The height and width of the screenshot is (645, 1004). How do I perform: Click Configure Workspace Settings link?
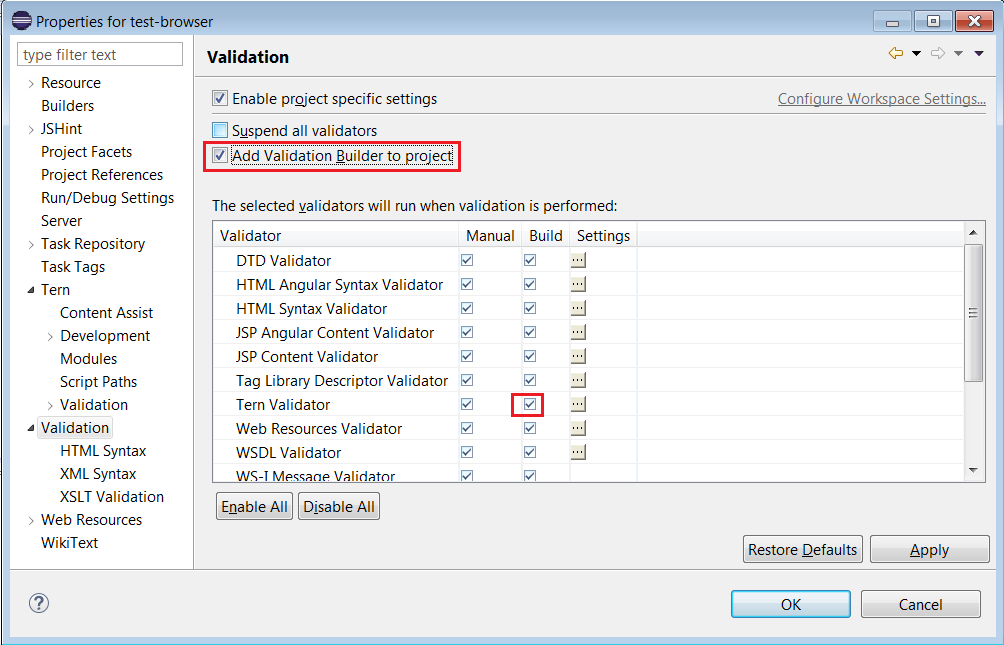(x=880, y=98)
